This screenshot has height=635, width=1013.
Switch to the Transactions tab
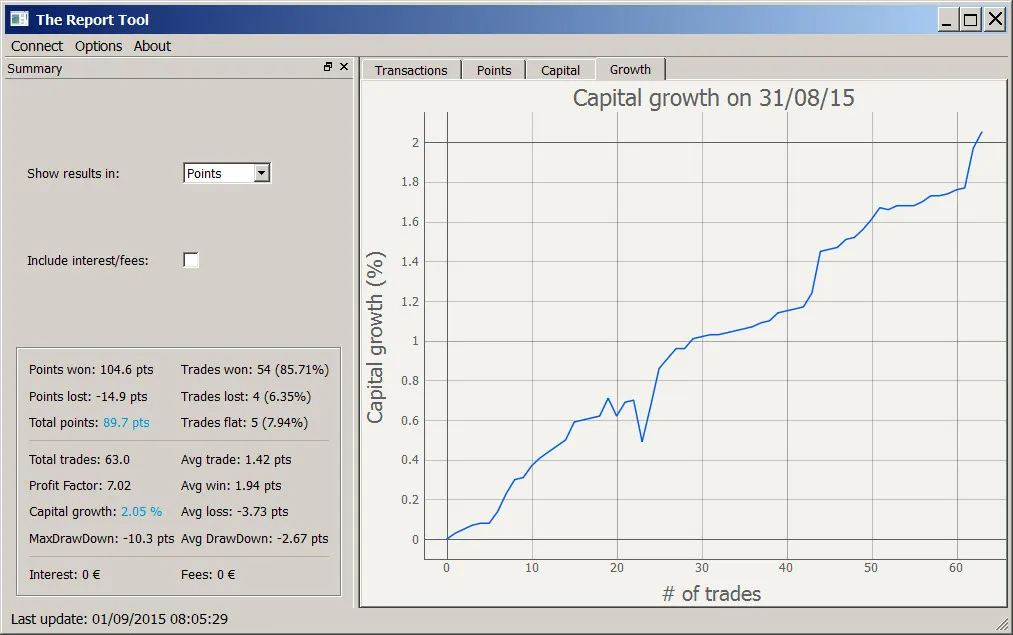pos(411,70)
